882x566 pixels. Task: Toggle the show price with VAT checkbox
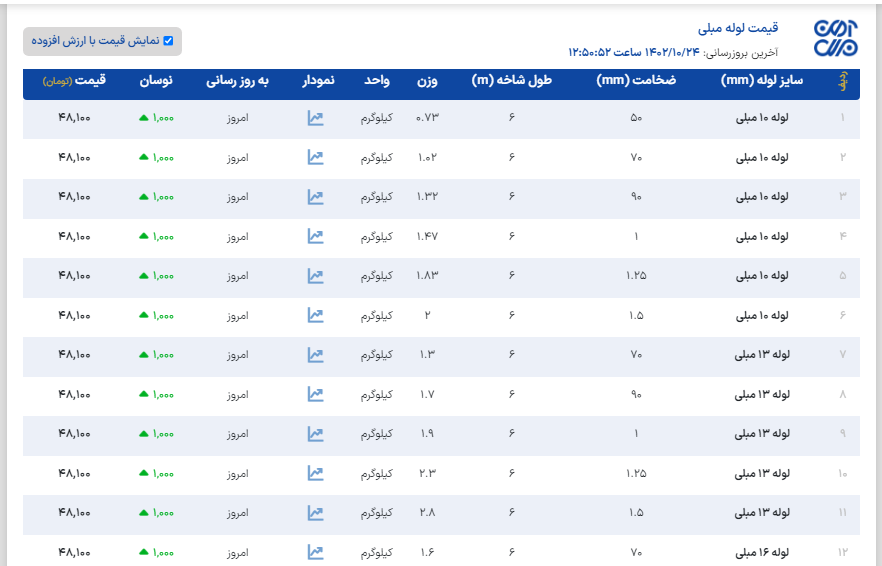[168, 41]
